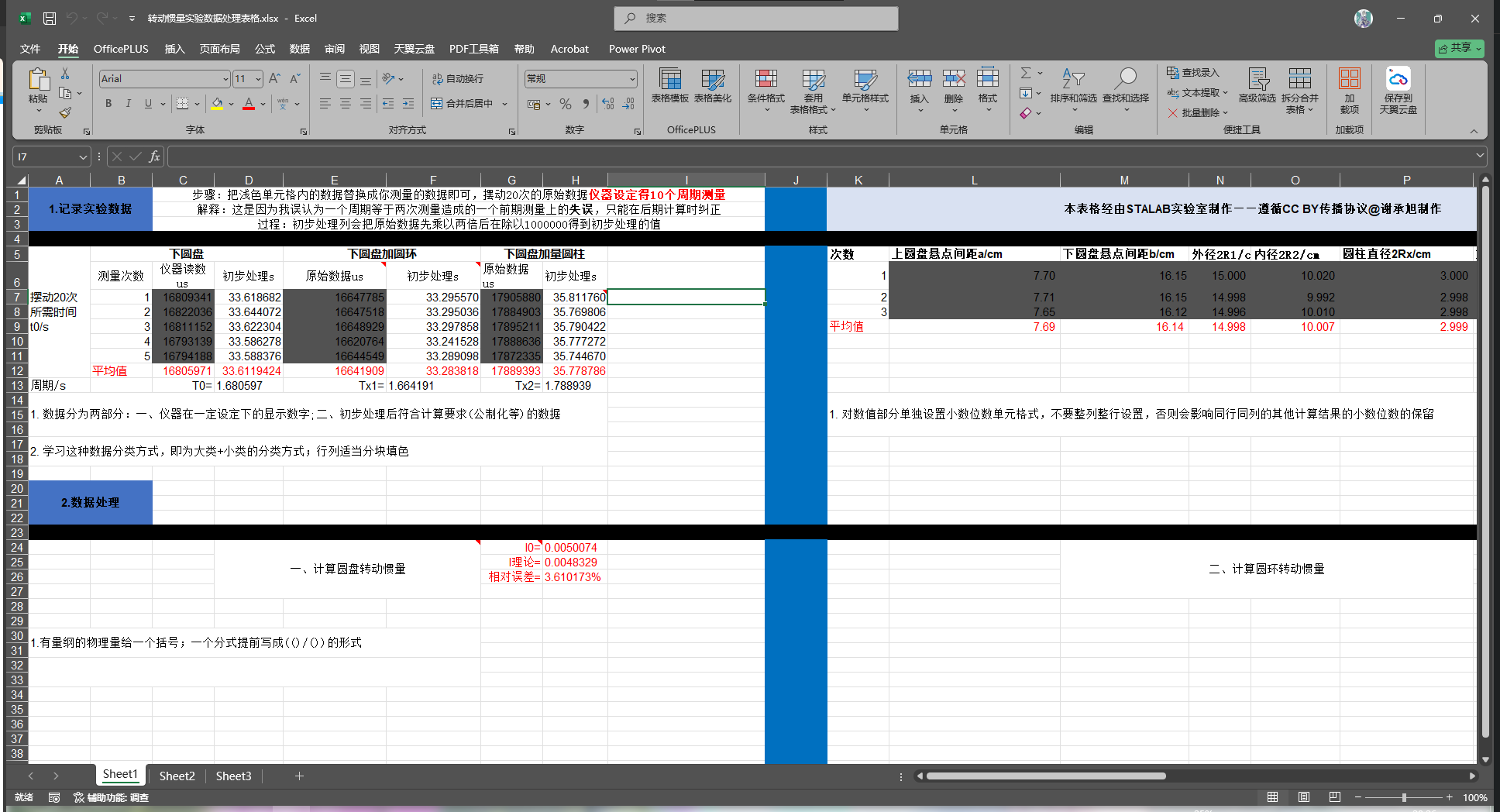1500x812 pixels.
Task: Expand the number format (常规) dropdown
Action: (x=632, y=79)
